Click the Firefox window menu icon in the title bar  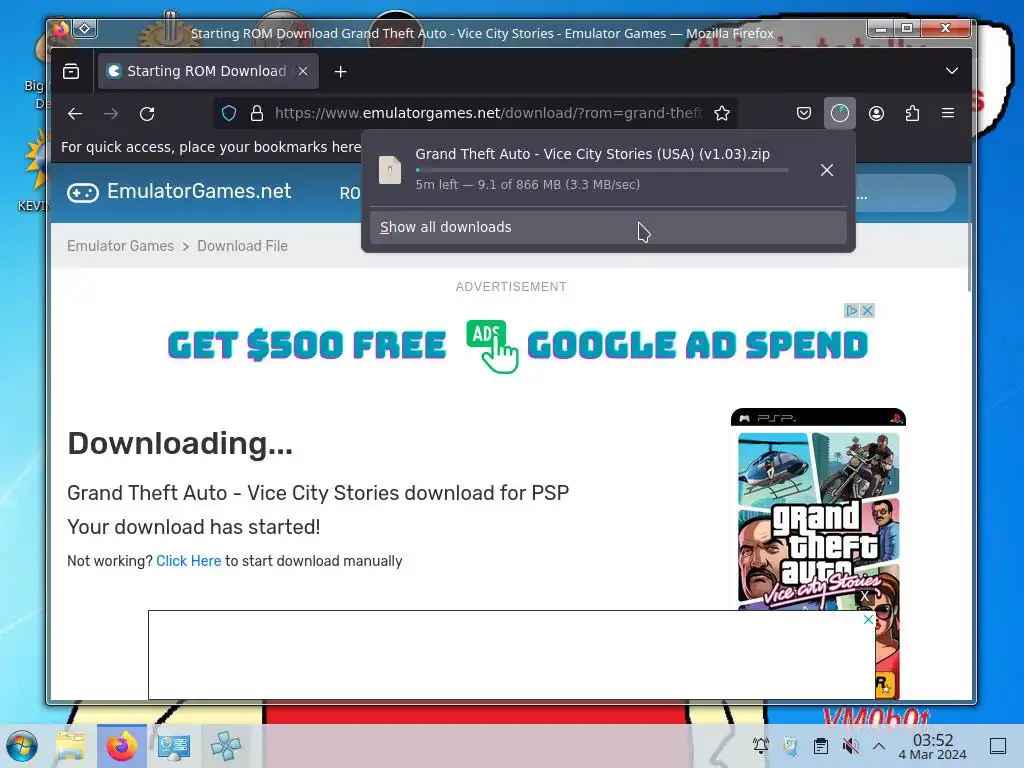pyautogui.click(x=60, y=28)
